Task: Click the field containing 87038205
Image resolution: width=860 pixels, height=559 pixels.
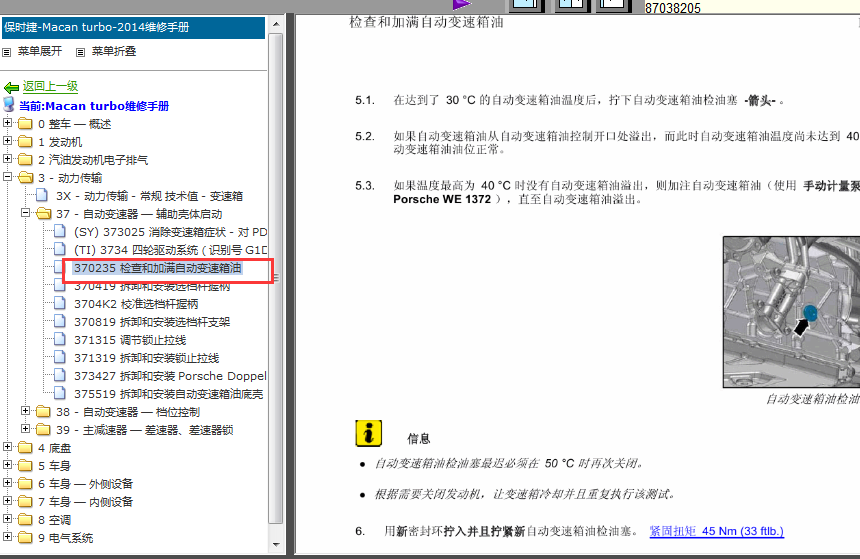Action: click(751, 8)
